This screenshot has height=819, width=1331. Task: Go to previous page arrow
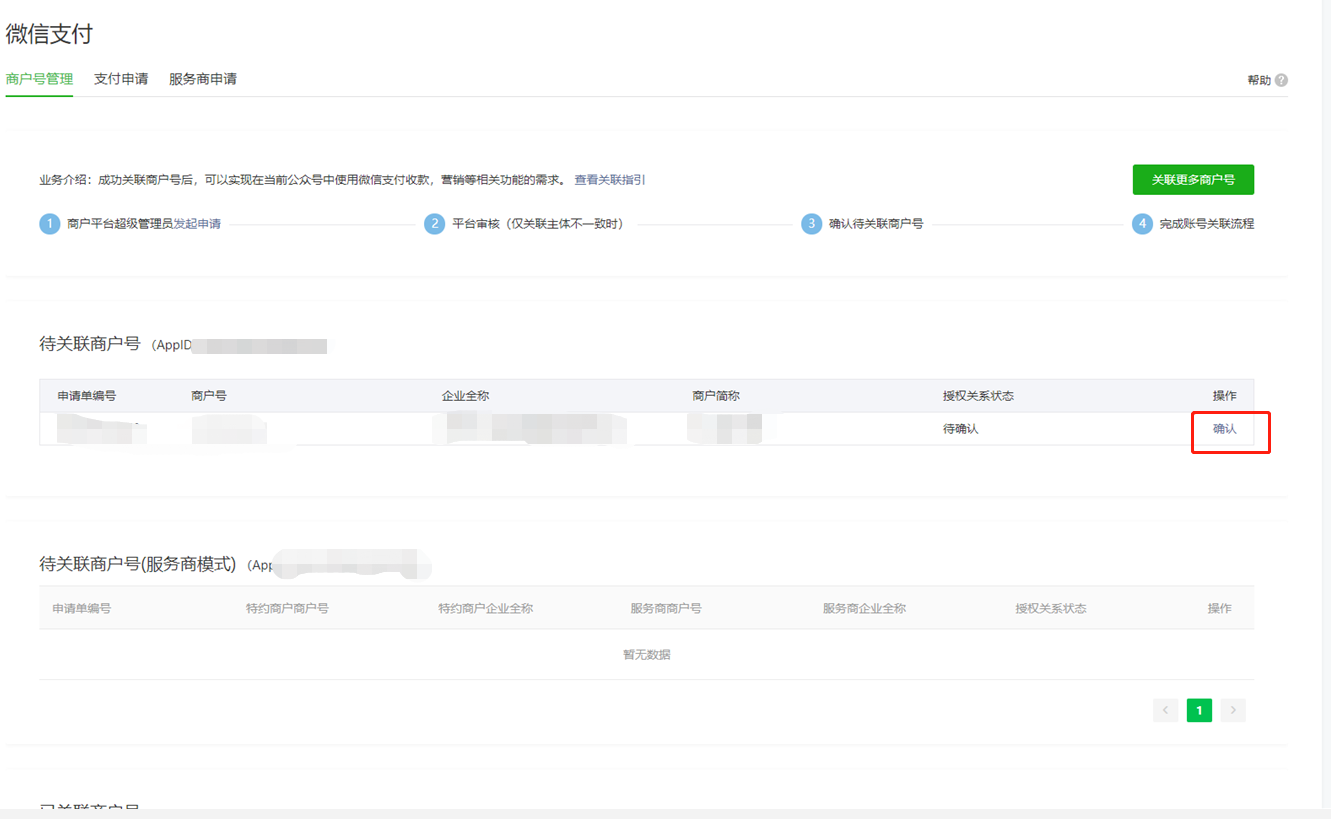click(x=1165, y=710)
